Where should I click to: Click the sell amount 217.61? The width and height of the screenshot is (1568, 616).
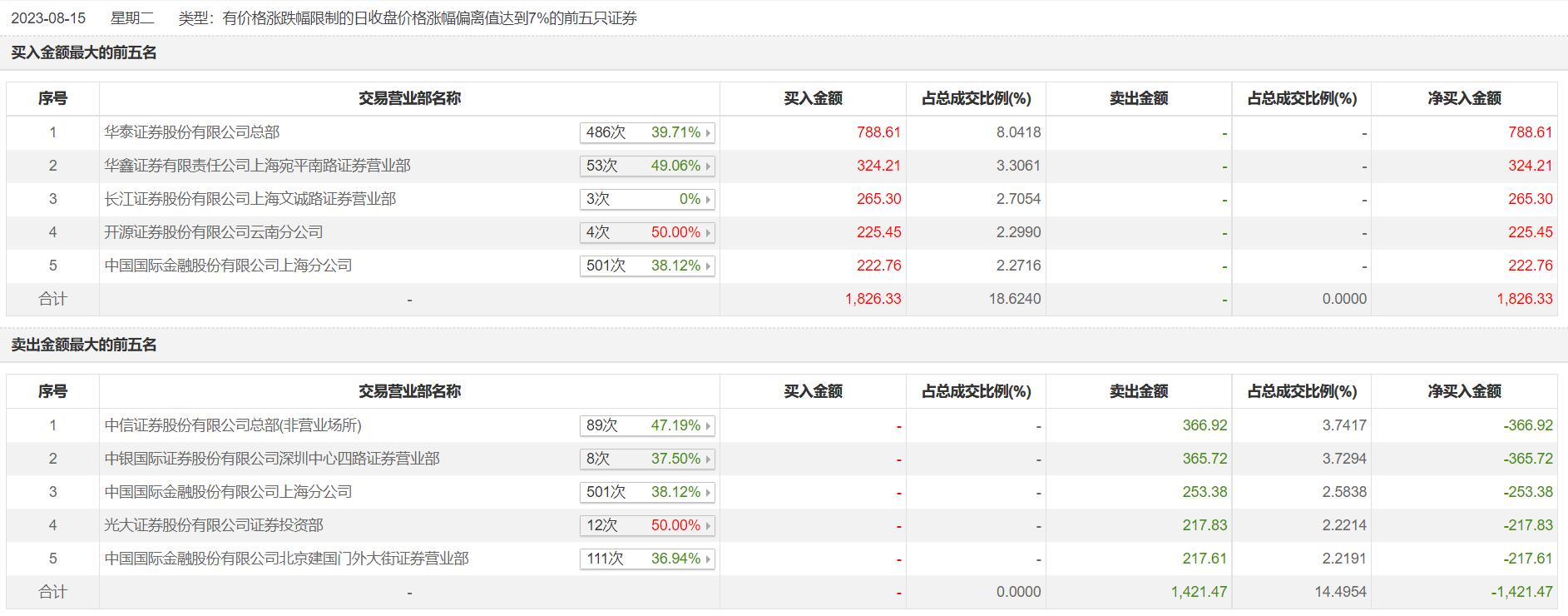1204,559
